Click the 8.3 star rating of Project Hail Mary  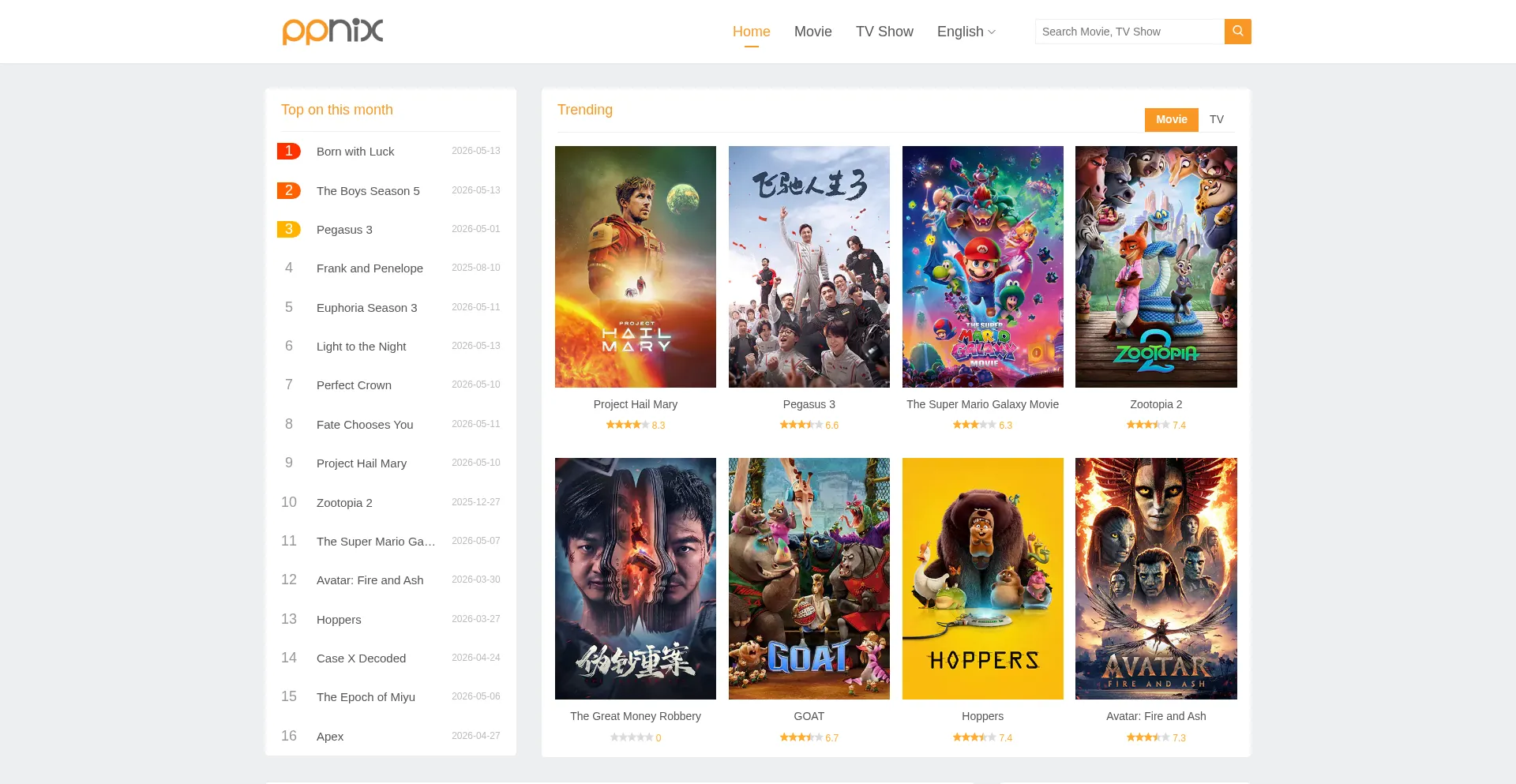(x=635, y=425)
